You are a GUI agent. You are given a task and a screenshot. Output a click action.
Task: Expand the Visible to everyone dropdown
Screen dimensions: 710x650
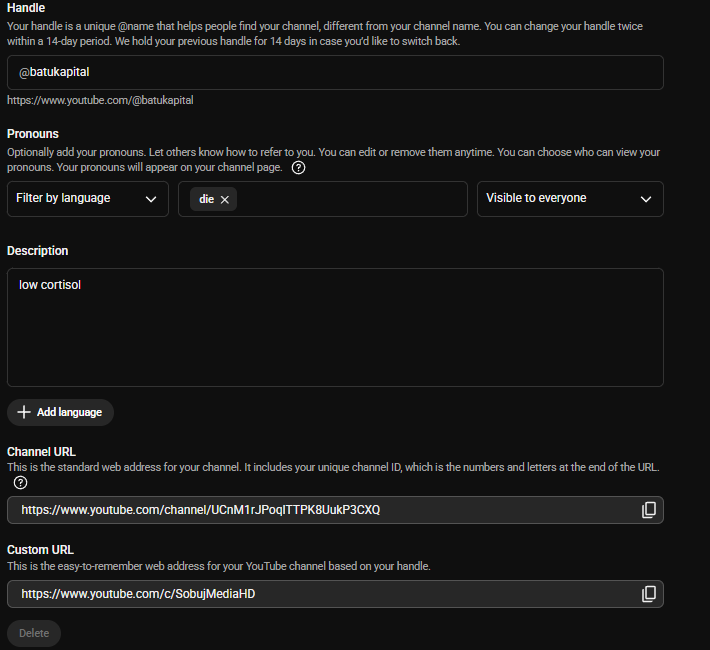pos(570,199)
